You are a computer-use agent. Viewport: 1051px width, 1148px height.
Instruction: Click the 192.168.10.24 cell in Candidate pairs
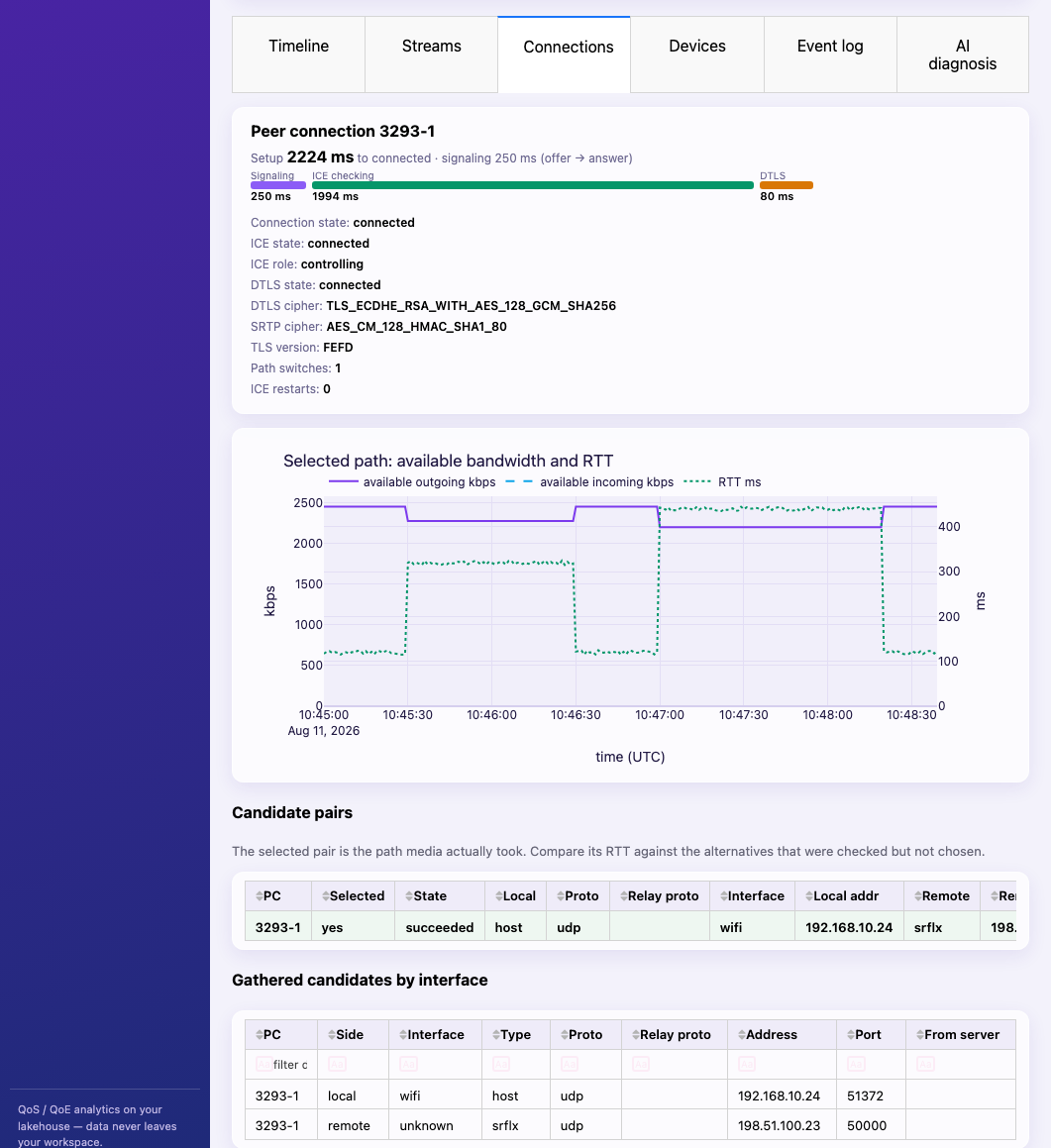[x=849, y=927]
